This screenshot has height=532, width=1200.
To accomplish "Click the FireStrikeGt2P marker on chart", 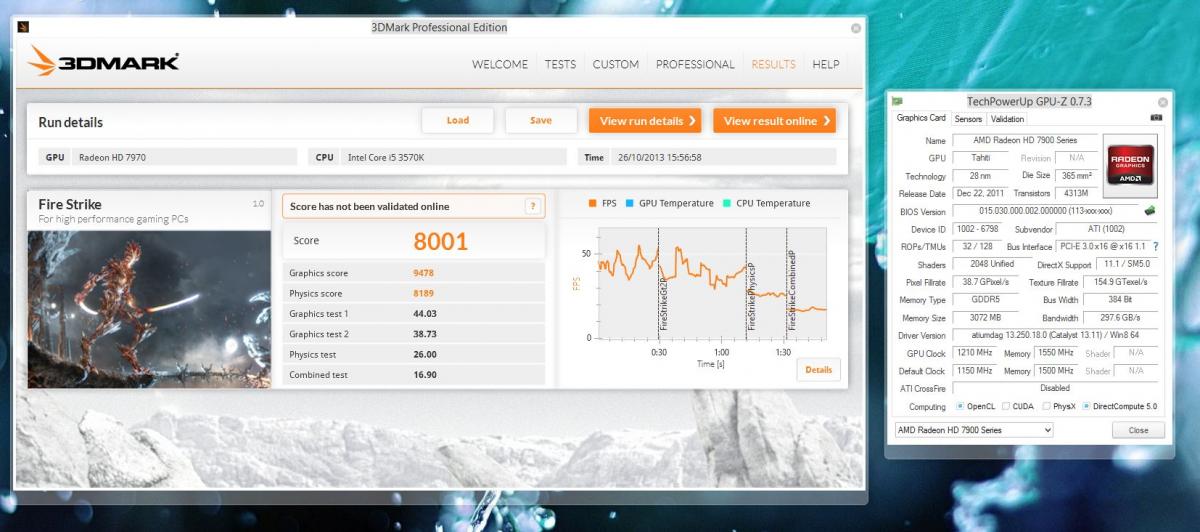I will click(x=662, y=303).
